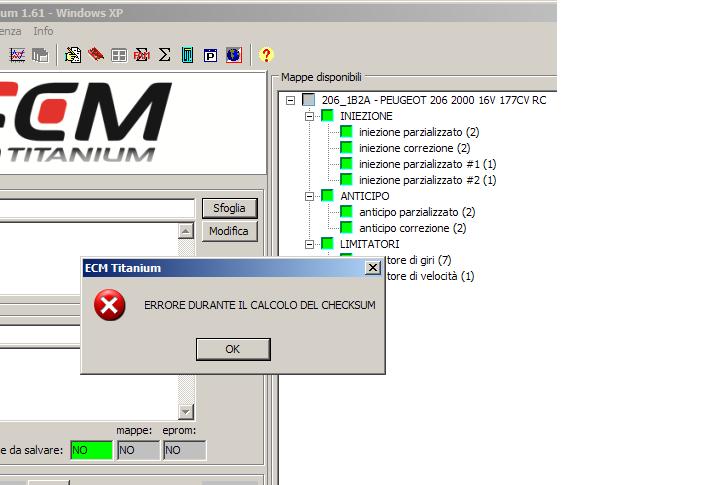Click the eprom NO status field
Image resolution: width=720 pixels, height=485 pixels.
[x=185, y=450]
